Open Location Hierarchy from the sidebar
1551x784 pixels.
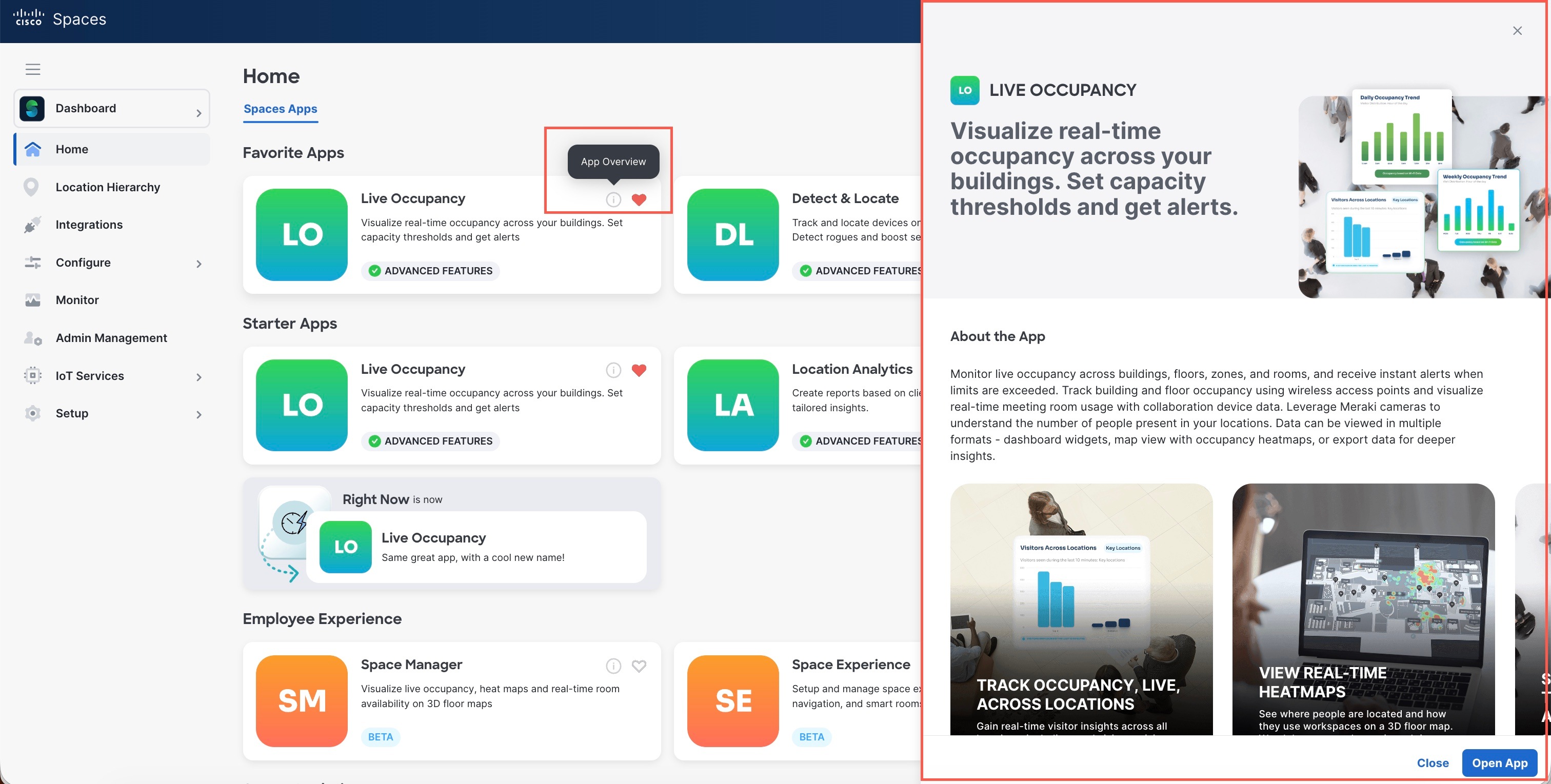107,187
